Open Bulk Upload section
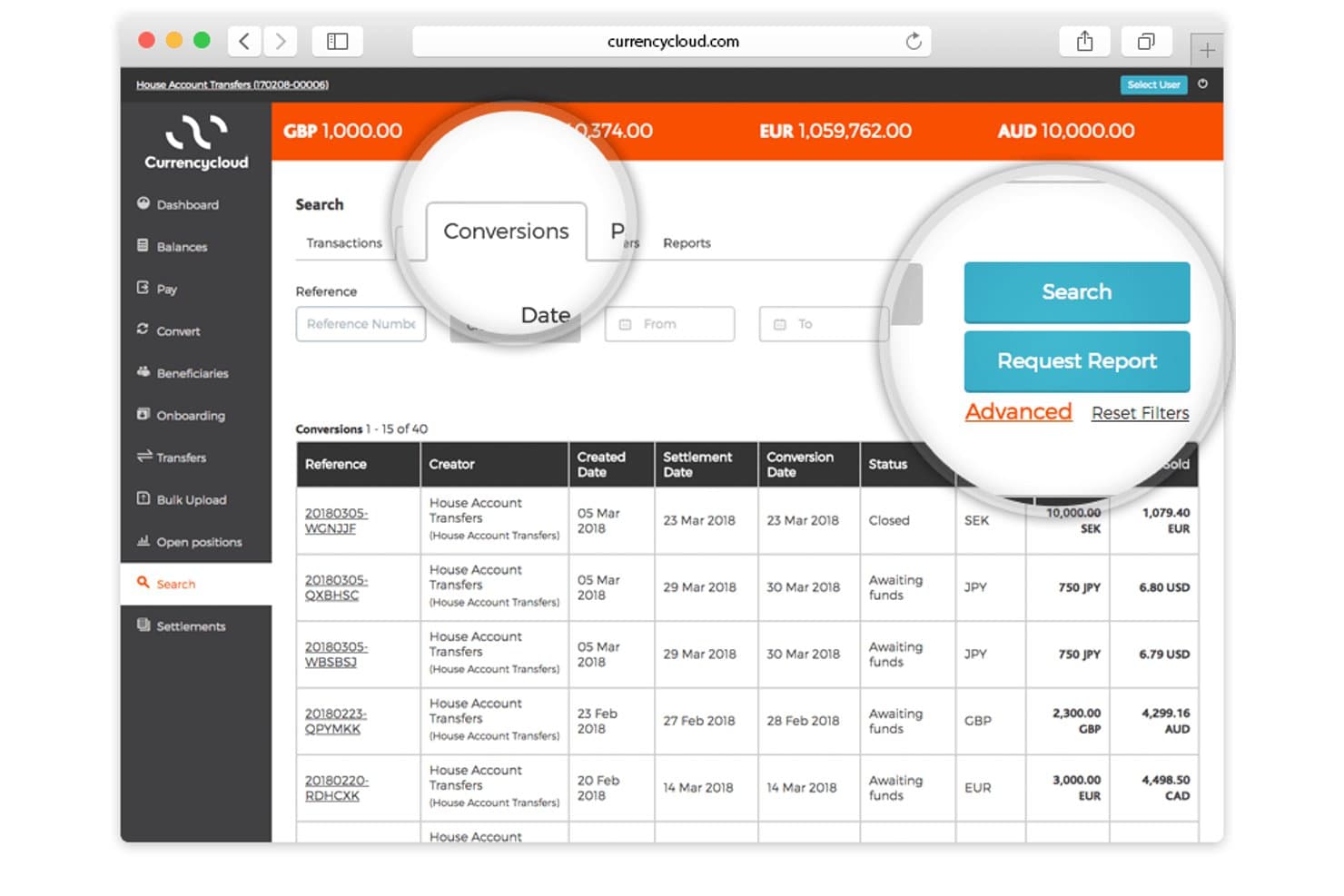Viewport: 1344px width, 896px height. (182, 499)
